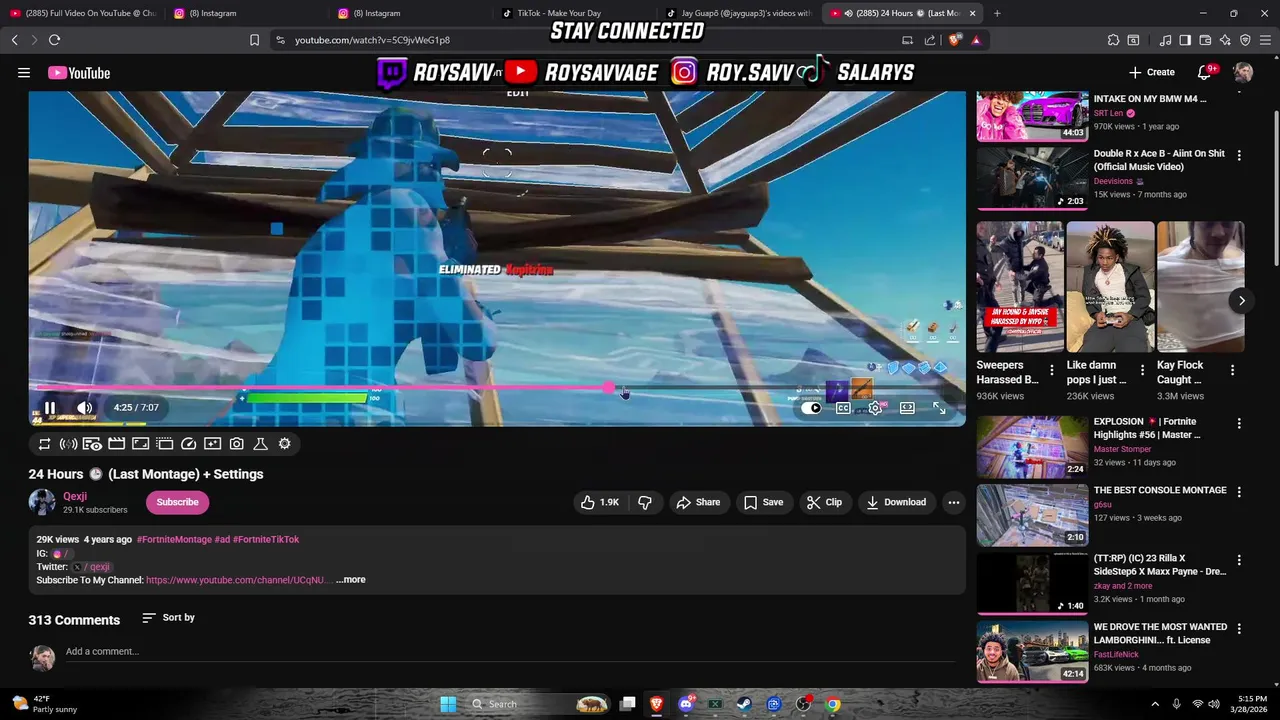Image resolution: width=1280 pixels, height=720 pixels.
Task: Click the sparkle filter icon below player
Action: [x=212, y=444]
